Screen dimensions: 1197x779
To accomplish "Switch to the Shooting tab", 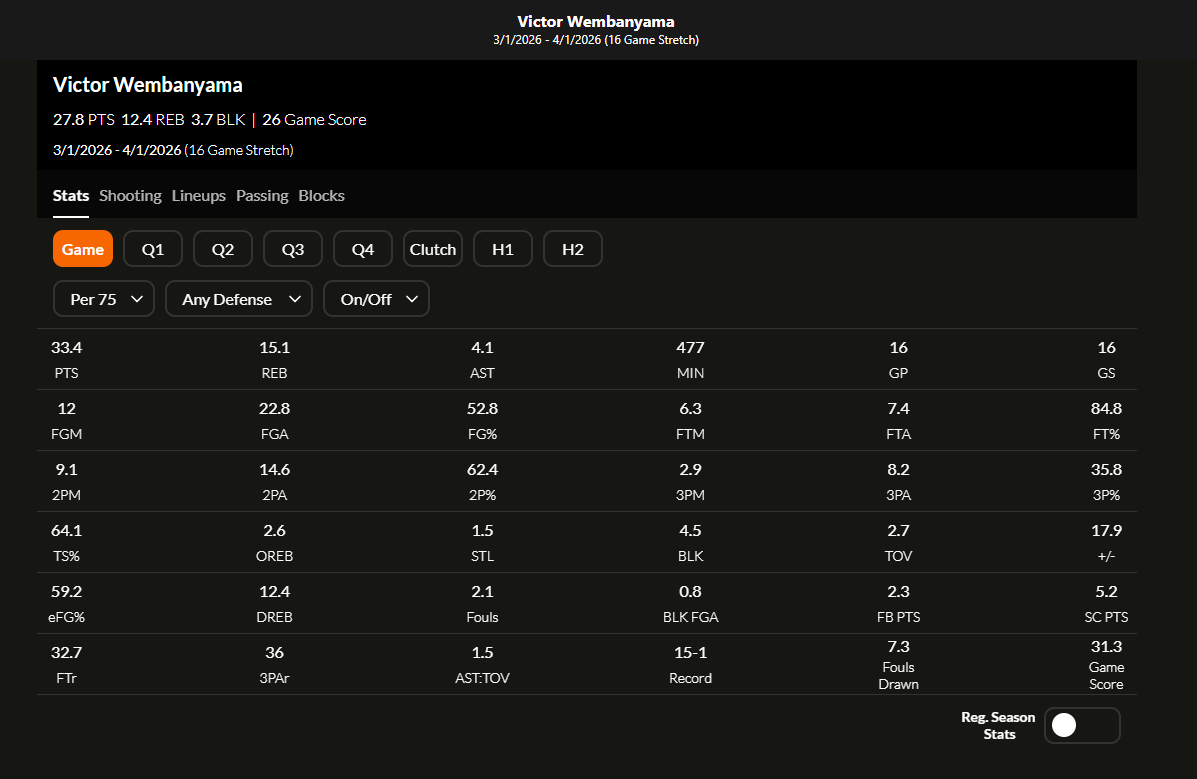I will coord(131,196).
